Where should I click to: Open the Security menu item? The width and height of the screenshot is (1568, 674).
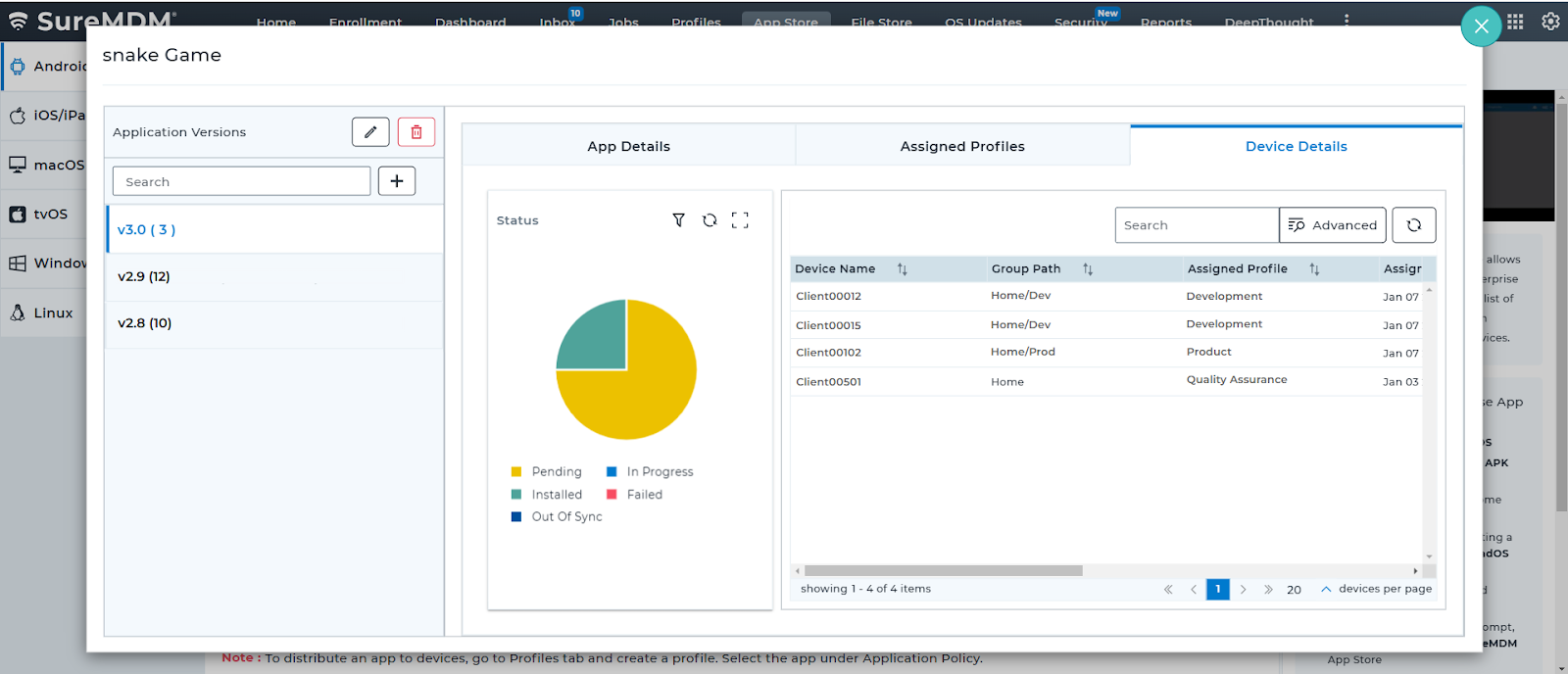point(1080,21)
